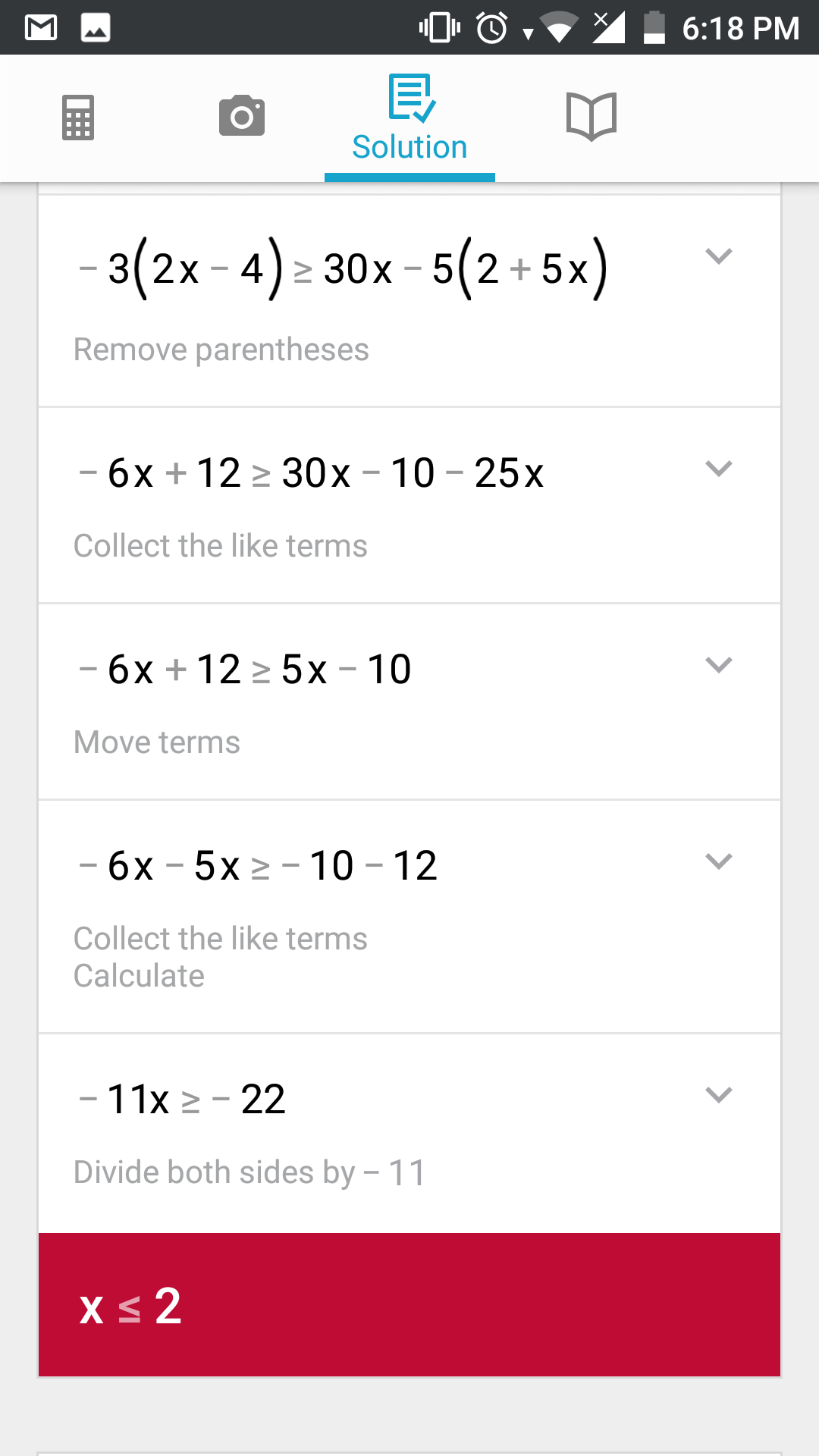Expand the -6x - 5x ≥ -10 - 12 step

click(718, 861)
